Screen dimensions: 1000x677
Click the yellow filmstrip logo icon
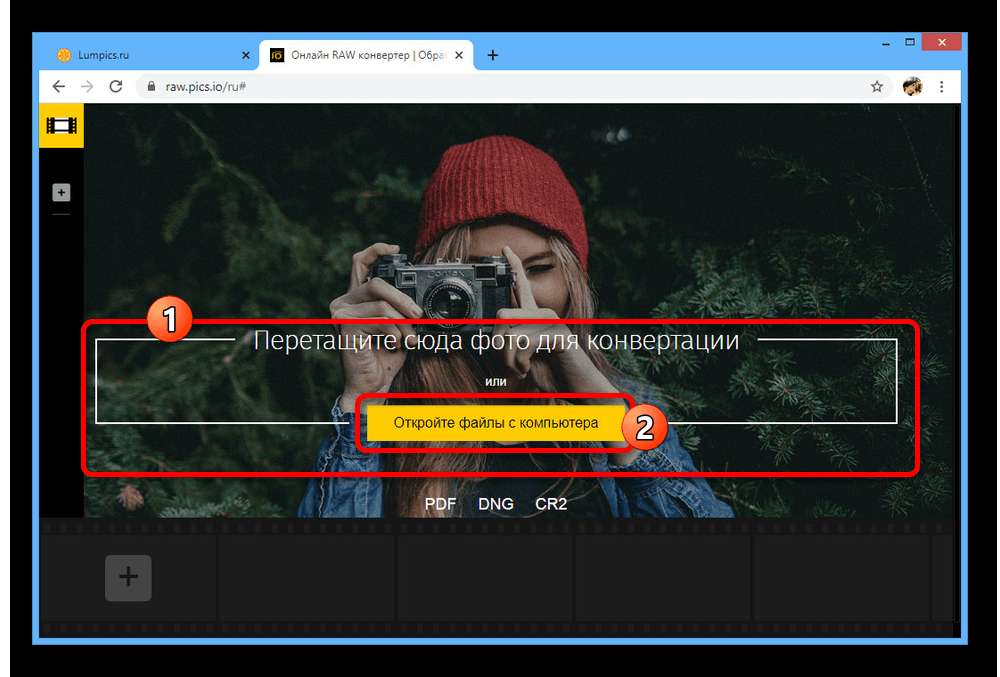coord(61,126)
